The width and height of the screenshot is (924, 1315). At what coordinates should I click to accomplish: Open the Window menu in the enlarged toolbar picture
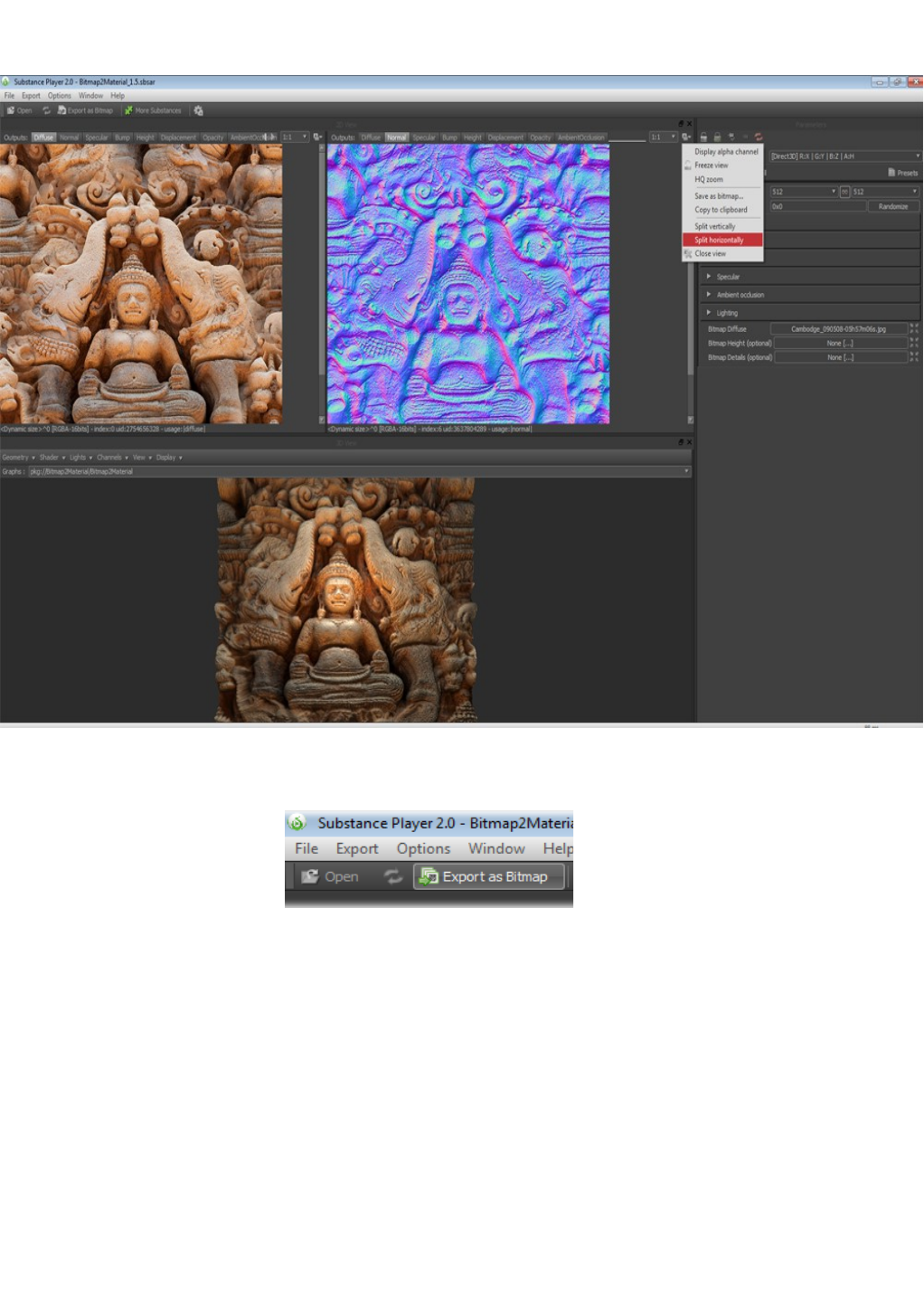(496, 848)
